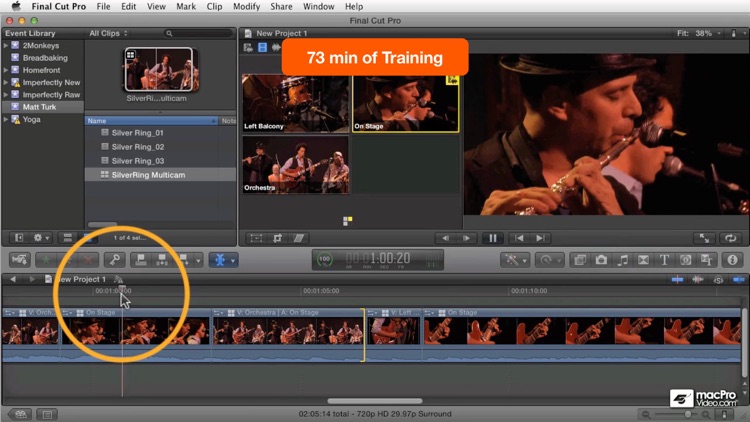The width and height of the screenshot is (750, 422).
Task: Show the Transitions browser
Action: pyautogui.click(x=643, y=260)
